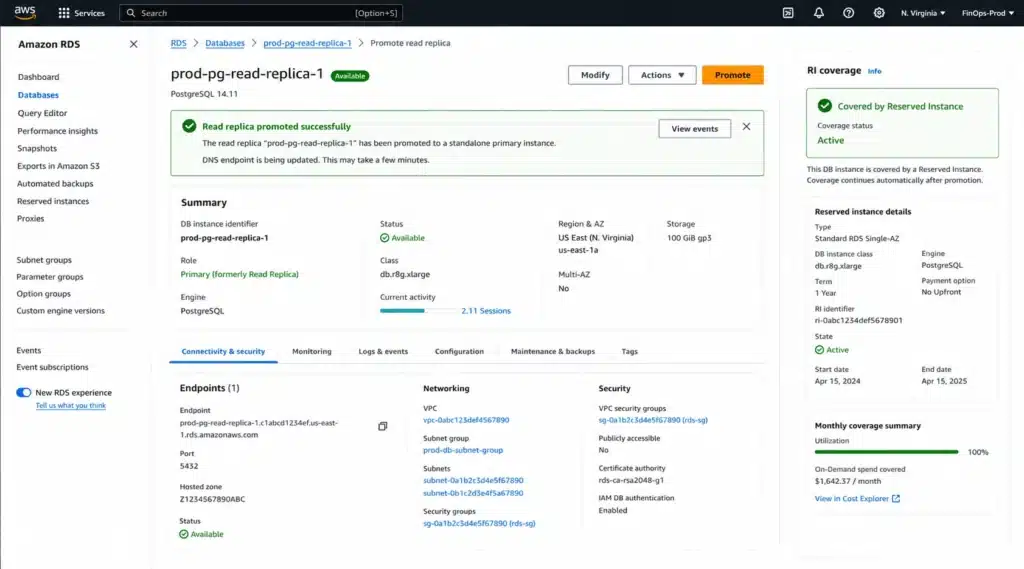
Task: Open the VPC vpc-0abc123def4567890 link
Action: (x=466, y=420)
